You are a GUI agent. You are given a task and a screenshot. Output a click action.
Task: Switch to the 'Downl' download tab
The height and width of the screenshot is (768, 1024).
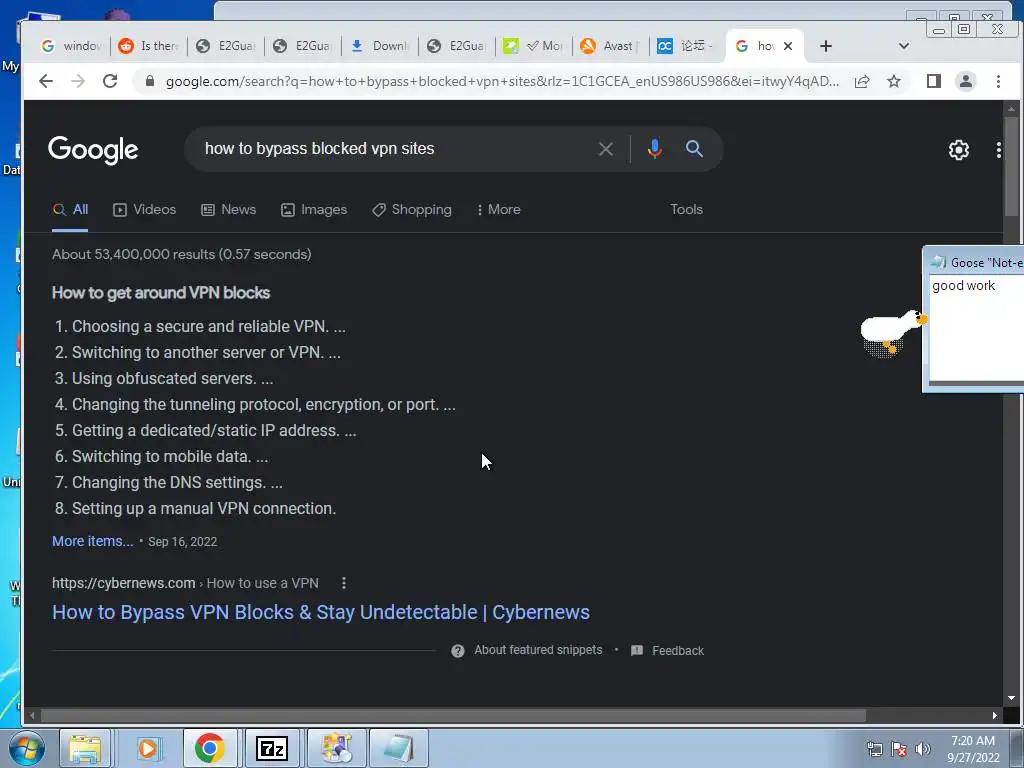(x=379, y=46)
